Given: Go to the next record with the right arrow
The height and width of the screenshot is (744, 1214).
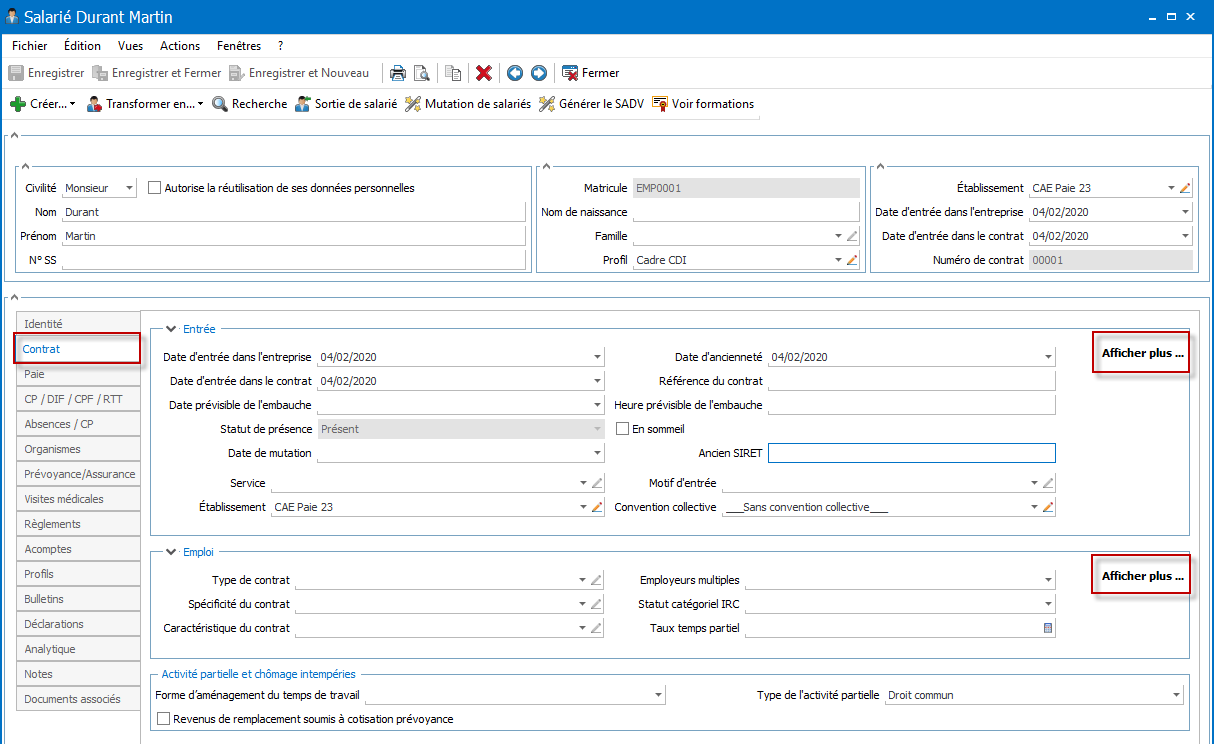Looking at the screenshot, I should 539,73.
